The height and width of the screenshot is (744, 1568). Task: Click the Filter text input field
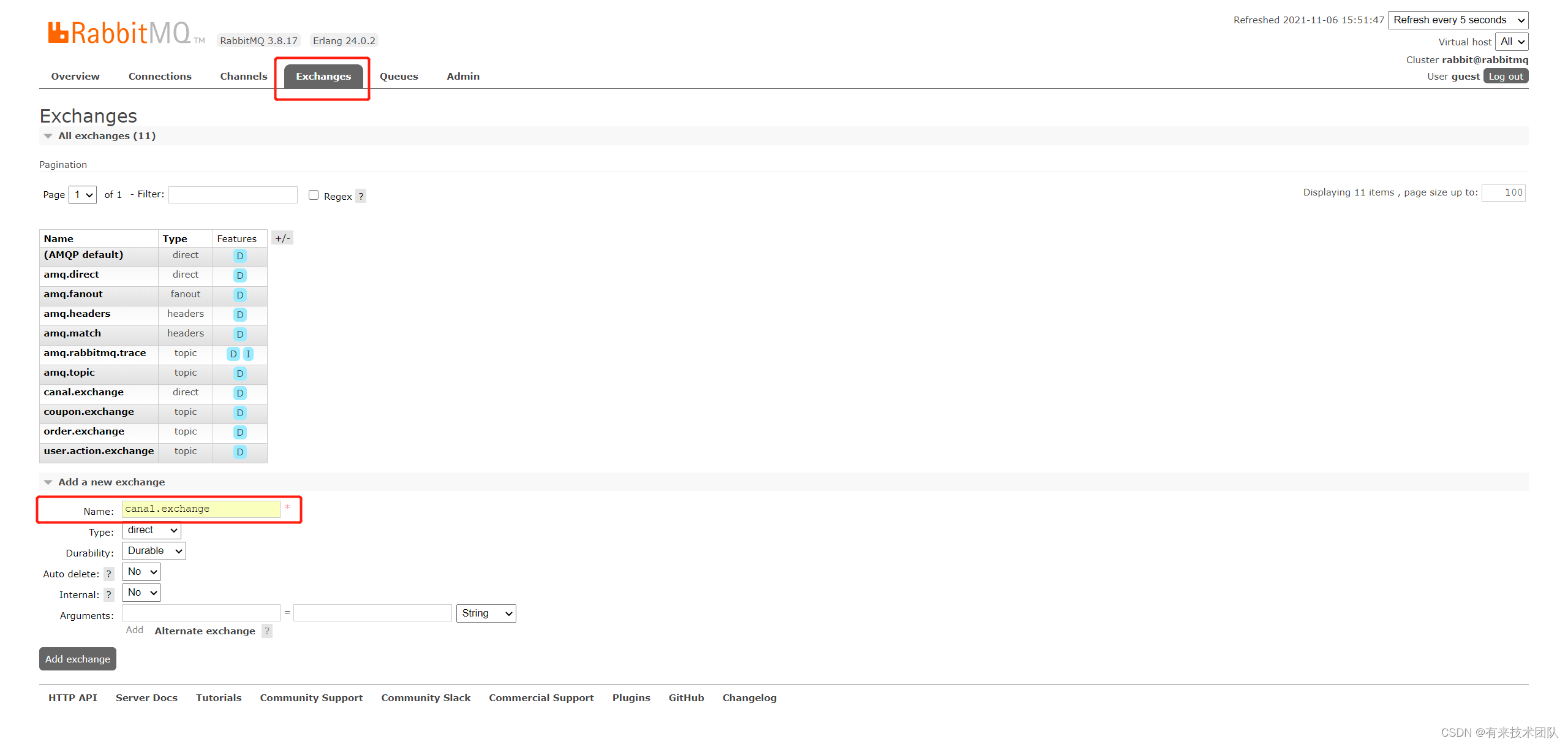(x=233, y=195)
